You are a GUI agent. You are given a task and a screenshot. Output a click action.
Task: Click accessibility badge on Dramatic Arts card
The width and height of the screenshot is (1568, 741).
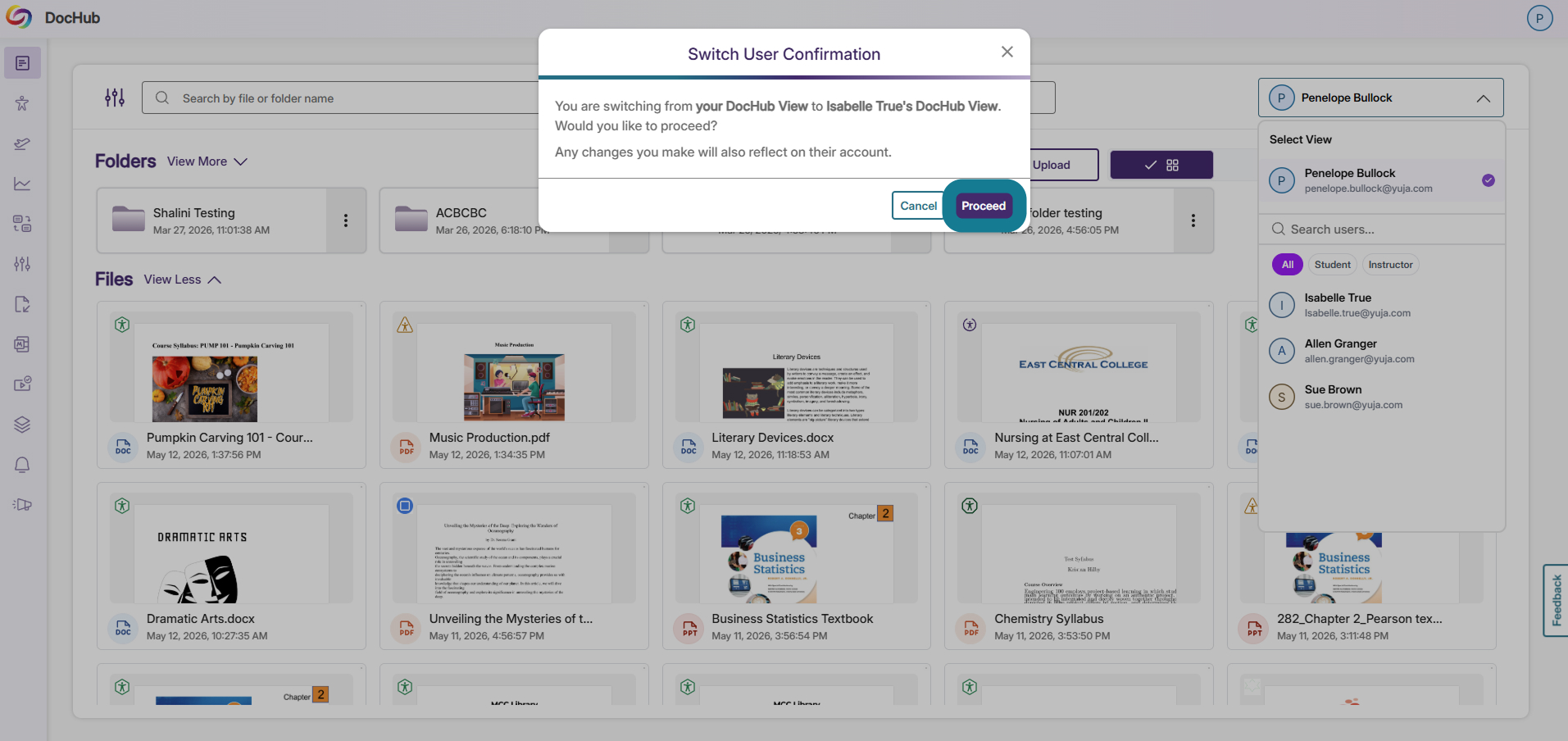[122, 506]
